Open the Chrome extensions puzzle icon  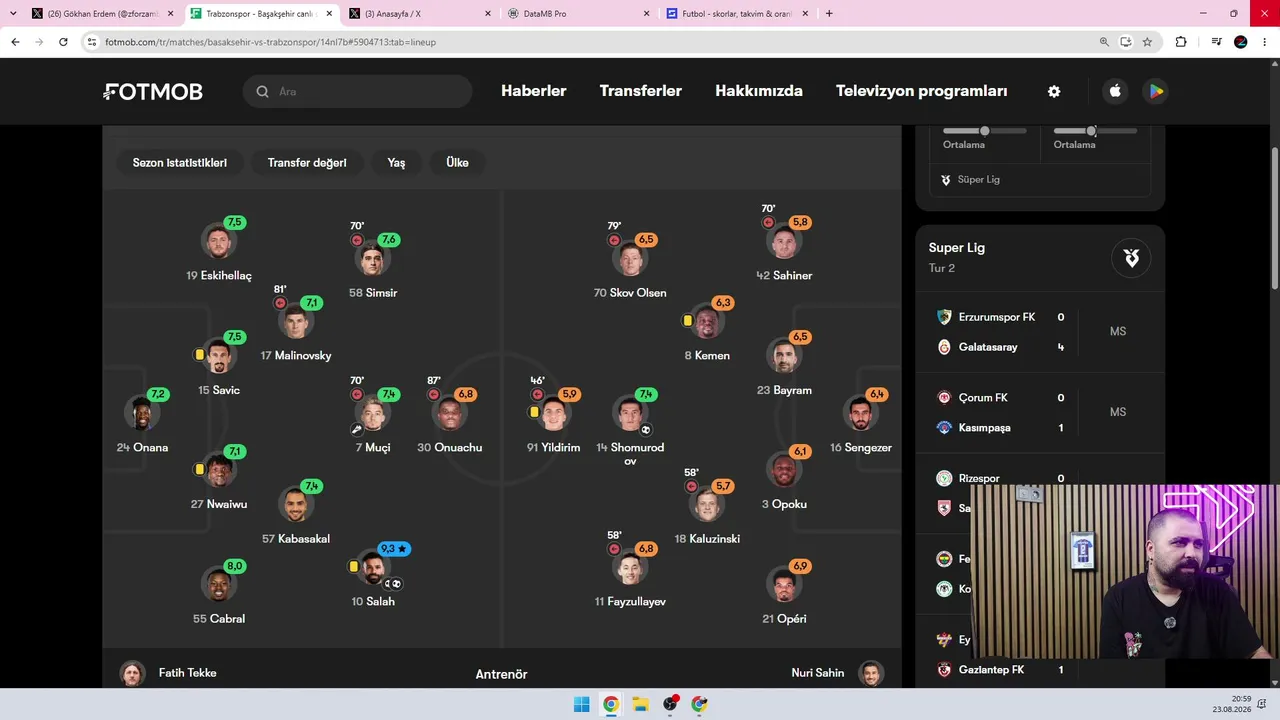coord(1181,42)
